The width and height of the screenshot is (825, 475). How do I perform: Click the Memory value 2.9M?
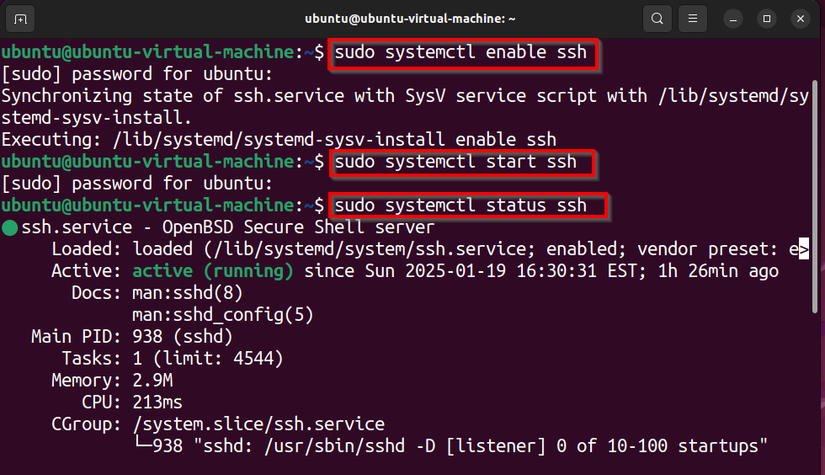151,381
